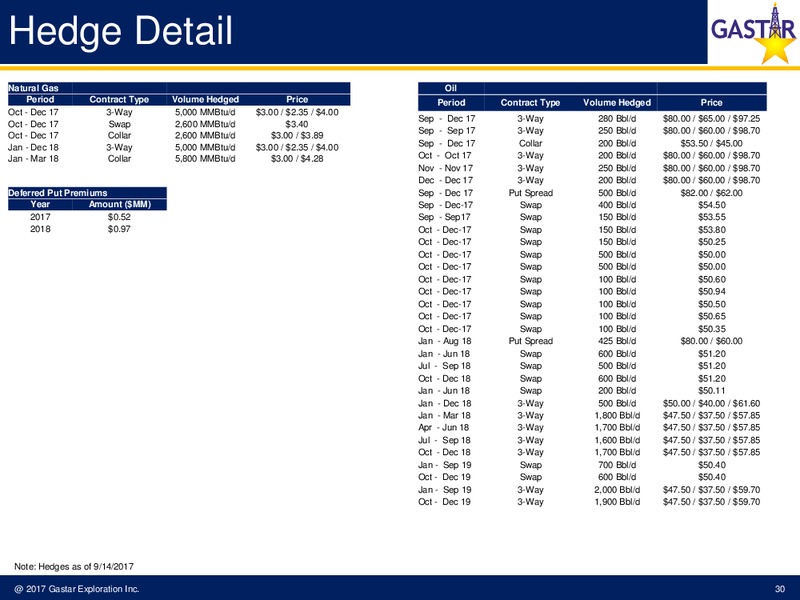This screenshot has width=800, height=600.
Task: Click the "Natural Gas" table heading
Action: (x=33, y=88)
